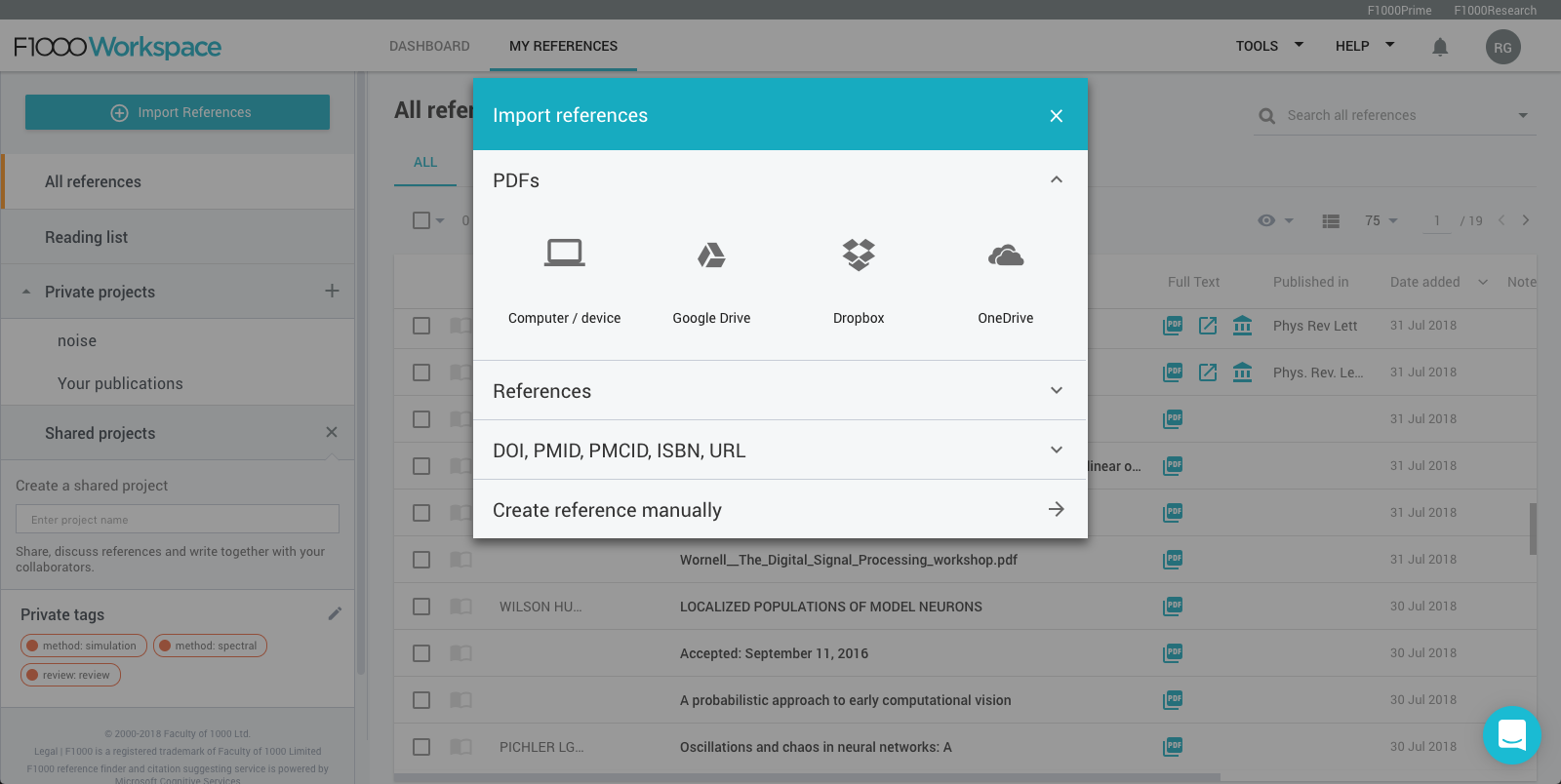Open the notifications bell
1561x784 pixels.
(1440, 47)
